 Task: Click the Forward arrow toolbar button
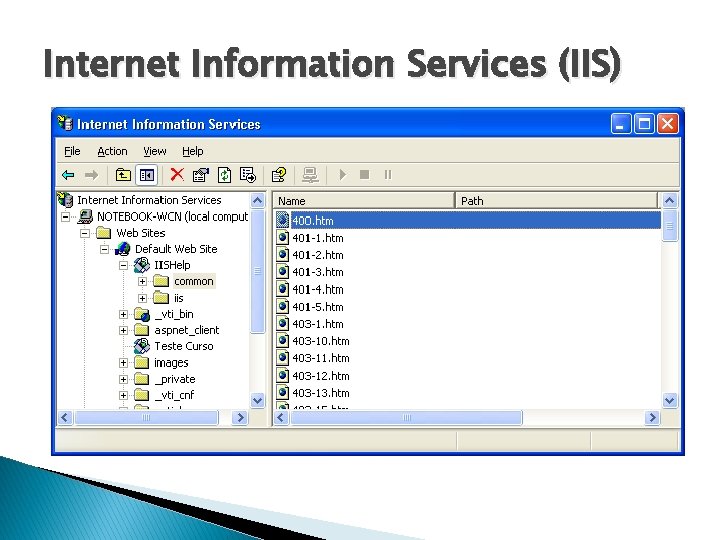(x=92, y=175)
